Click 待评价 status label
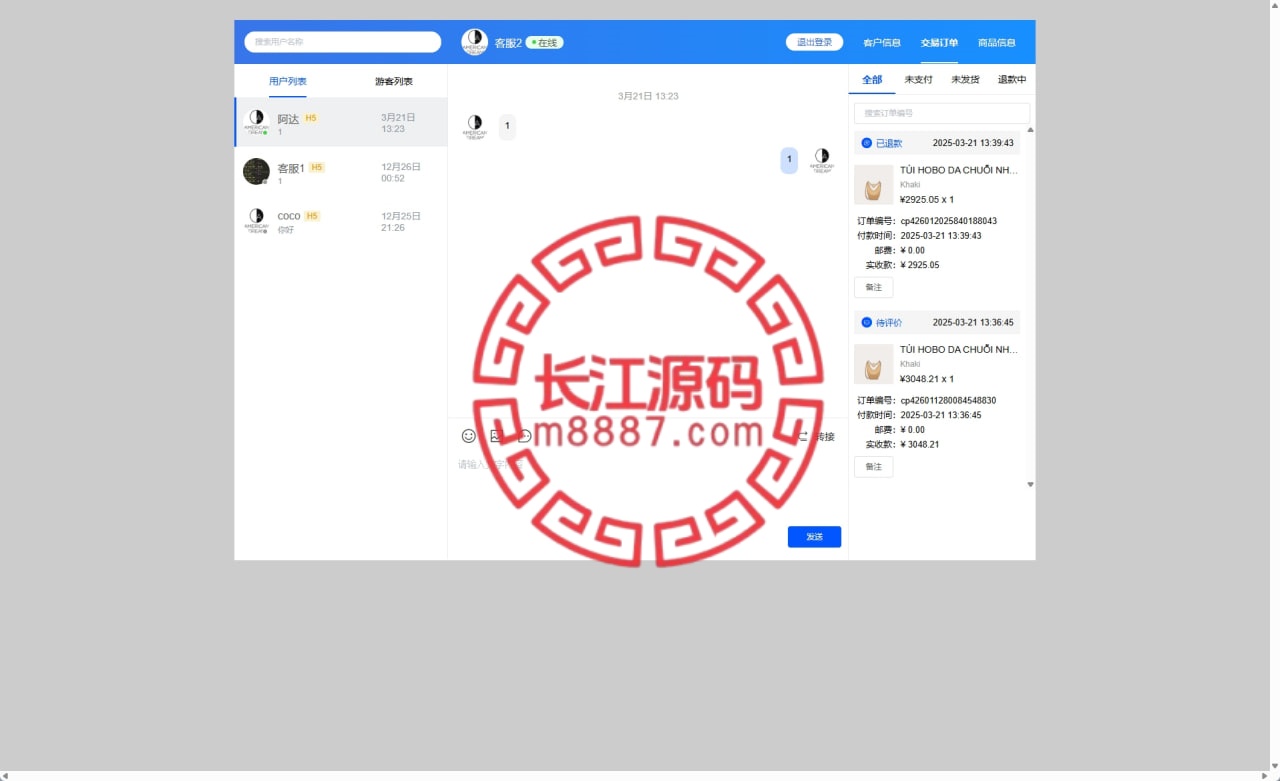 (889, 322)
